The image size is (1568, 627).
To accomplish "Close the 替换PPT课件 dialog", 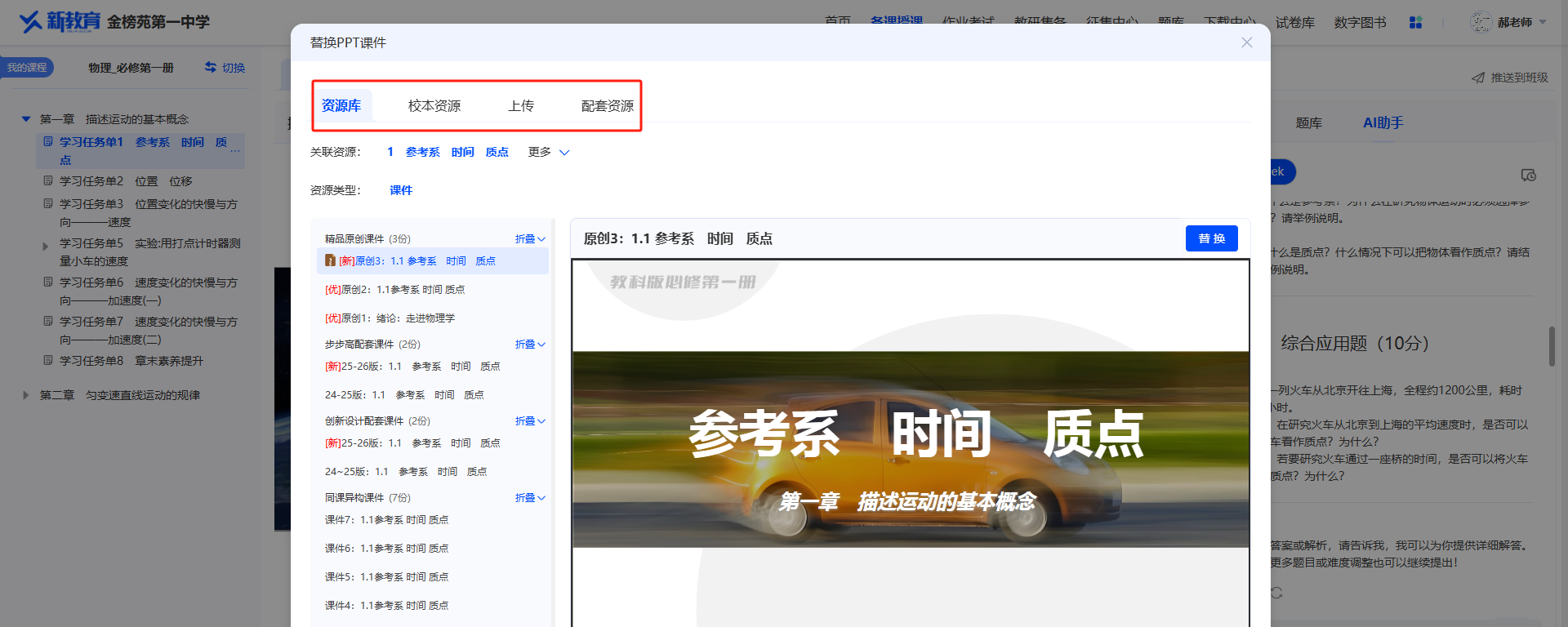I will 1246,42.
